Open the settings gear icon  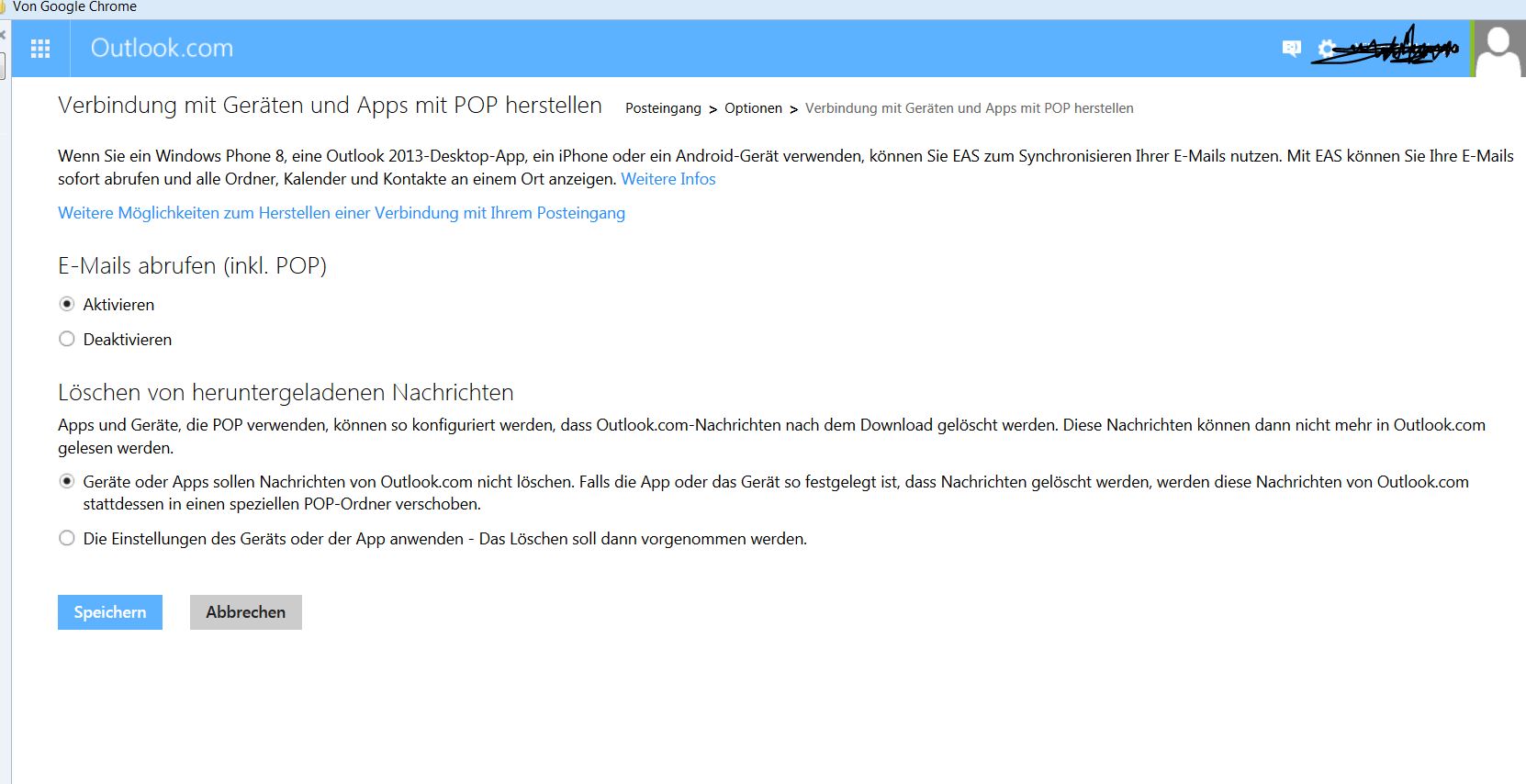coord(1326,49)
